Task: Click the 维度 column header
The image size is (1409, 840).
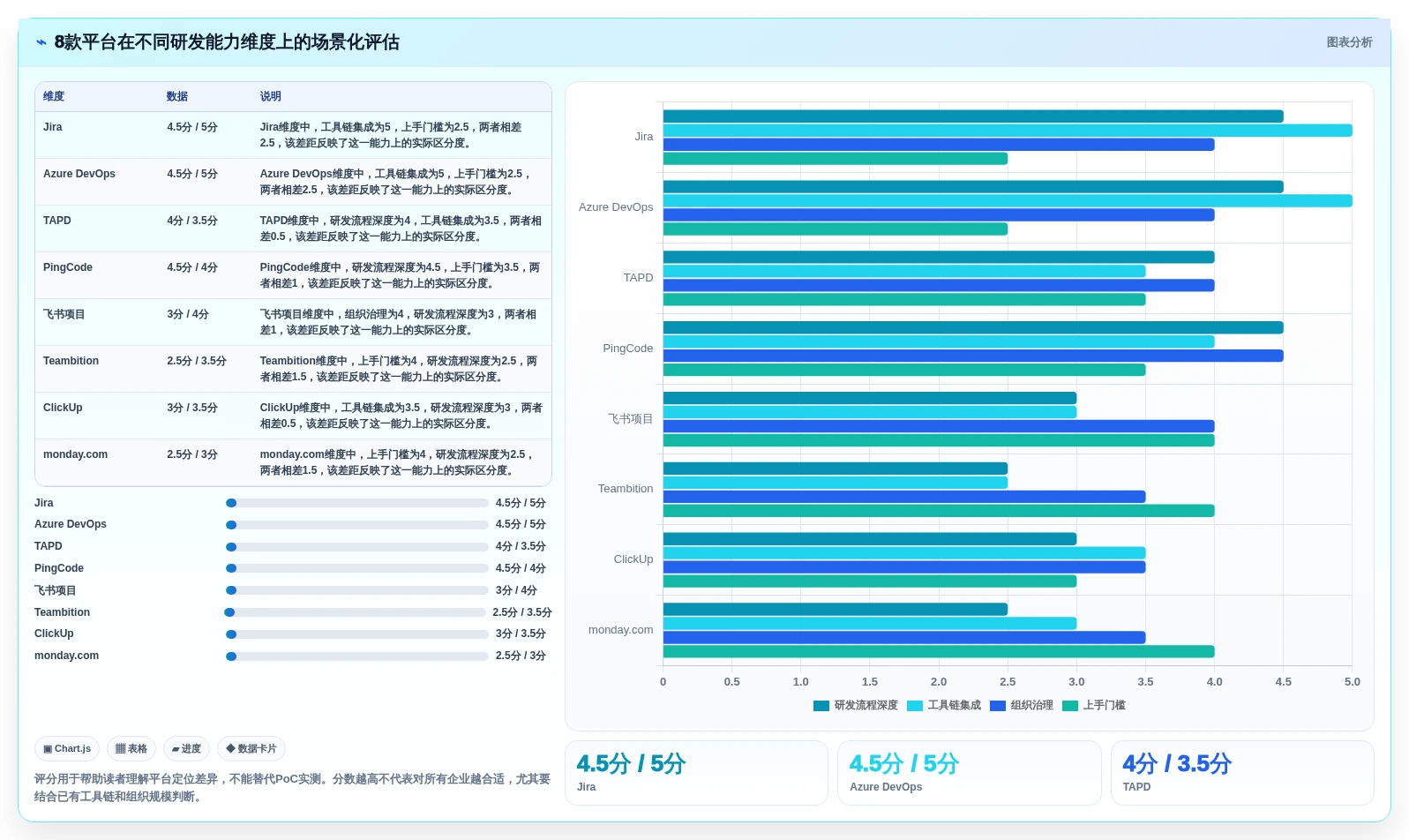Action: point(54,97)
